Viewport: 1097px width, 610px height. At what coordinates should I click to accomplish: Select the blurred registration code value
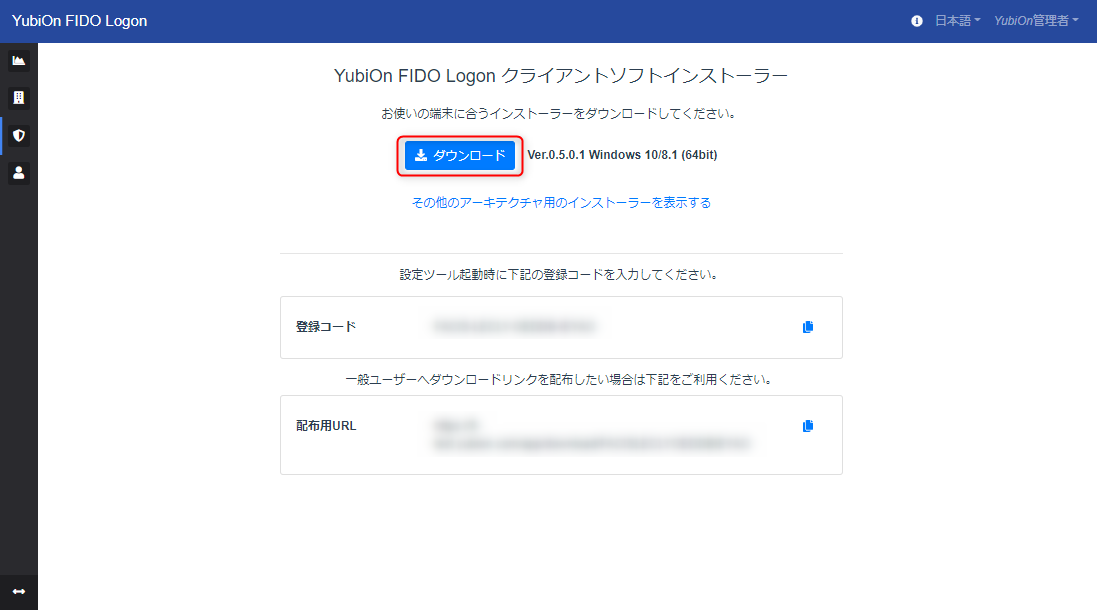pyautogui.click(x=514, y=327)
